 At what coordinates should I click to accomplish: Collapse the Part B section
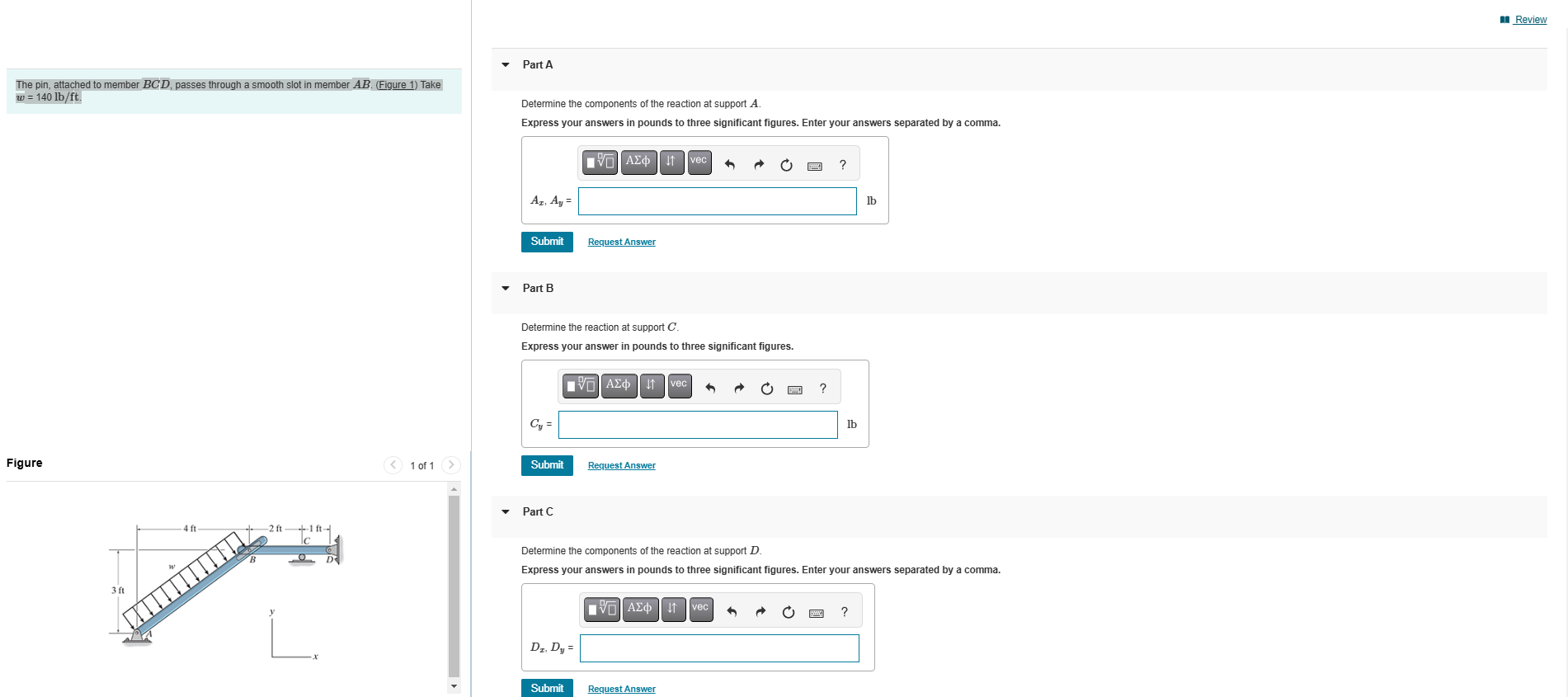[506, 289]
